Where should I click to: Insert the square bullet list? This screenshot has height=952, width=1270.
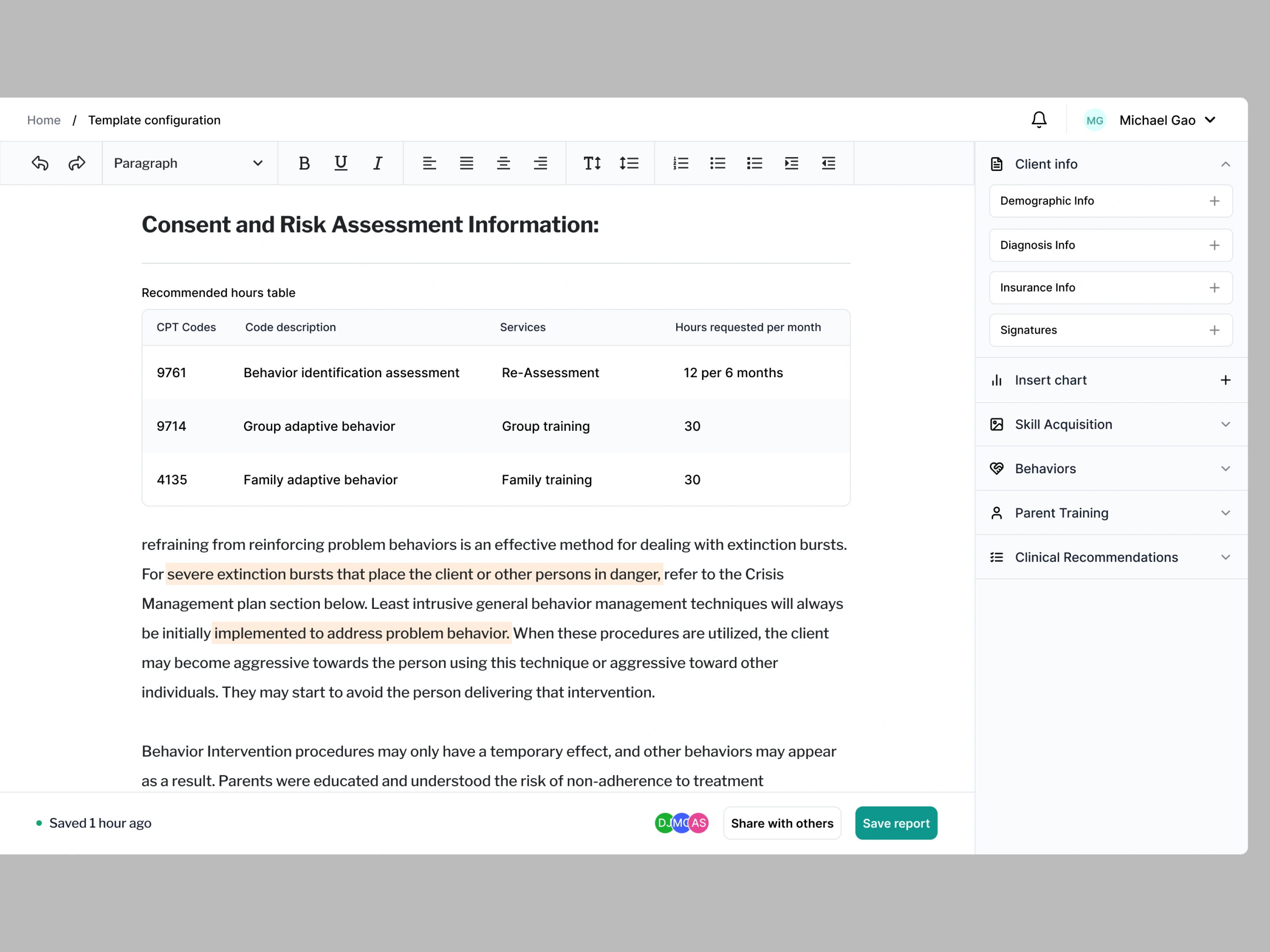754,163
